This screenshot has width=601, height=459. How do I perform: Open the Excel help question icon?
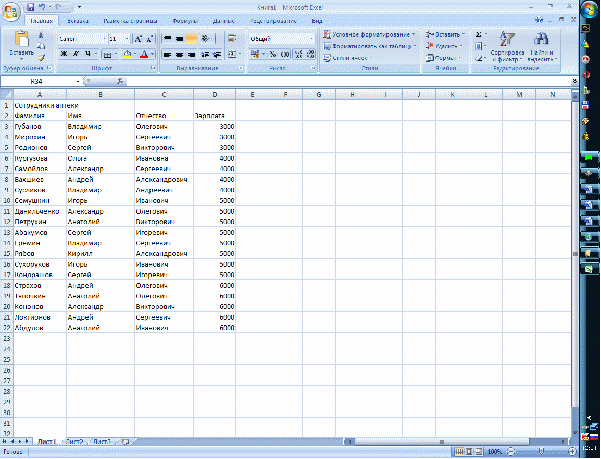tap(539, 20)
